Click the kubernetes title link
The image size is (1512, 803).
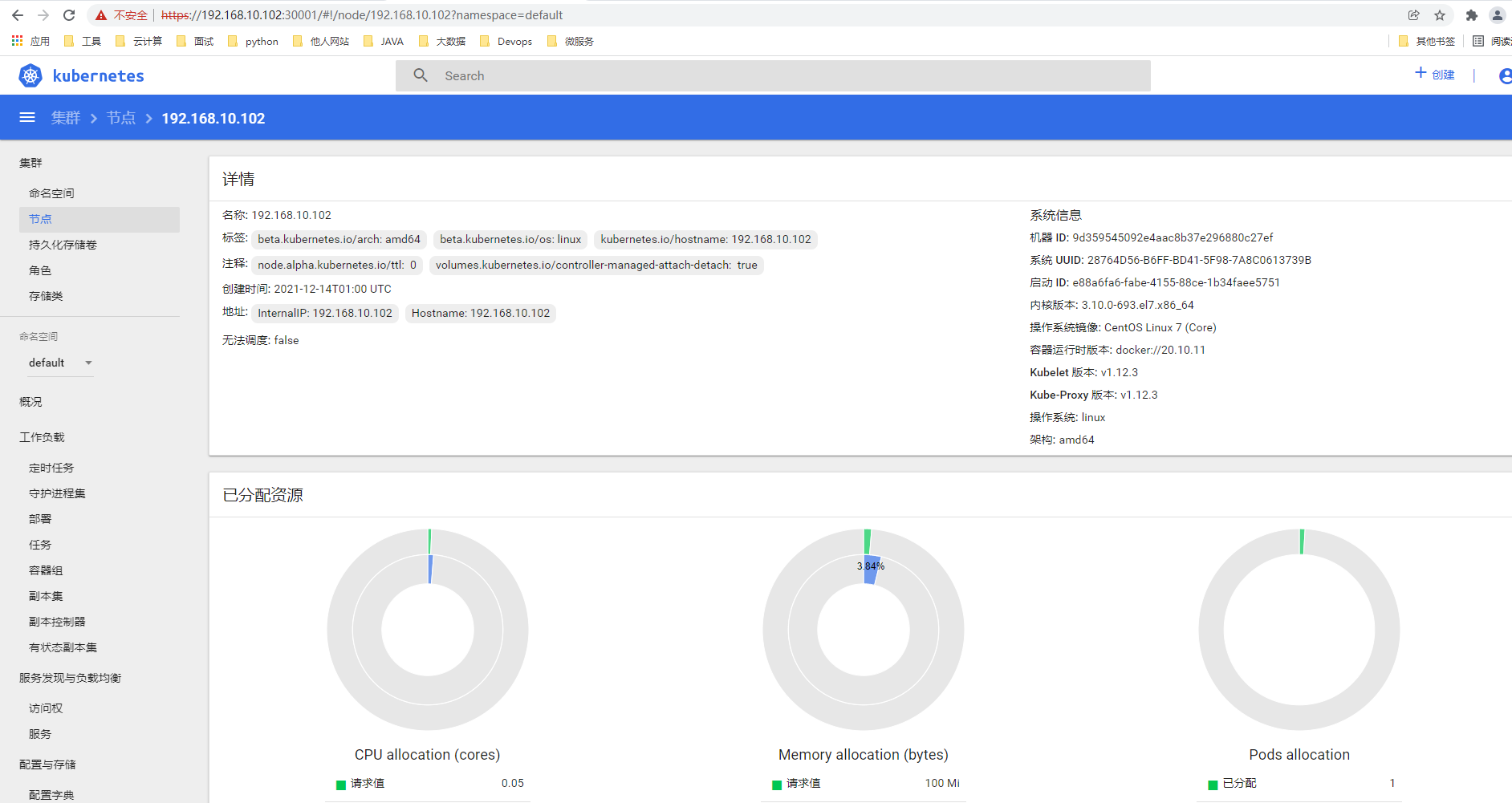click(x=98, y=75)
